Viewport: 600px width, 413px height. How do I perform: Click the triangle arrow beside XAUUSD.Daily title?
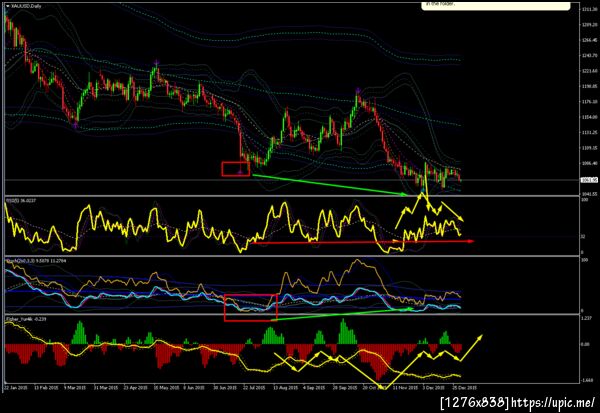click(x=8, y=6)
